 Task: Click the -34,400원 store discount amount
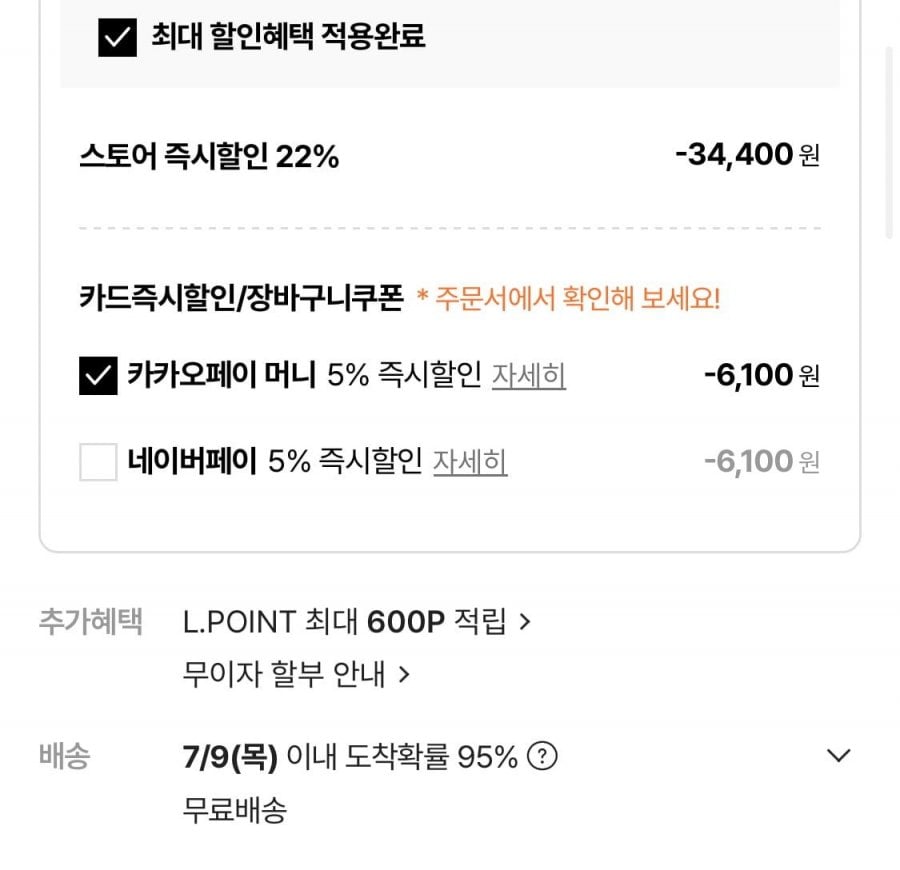747,154
